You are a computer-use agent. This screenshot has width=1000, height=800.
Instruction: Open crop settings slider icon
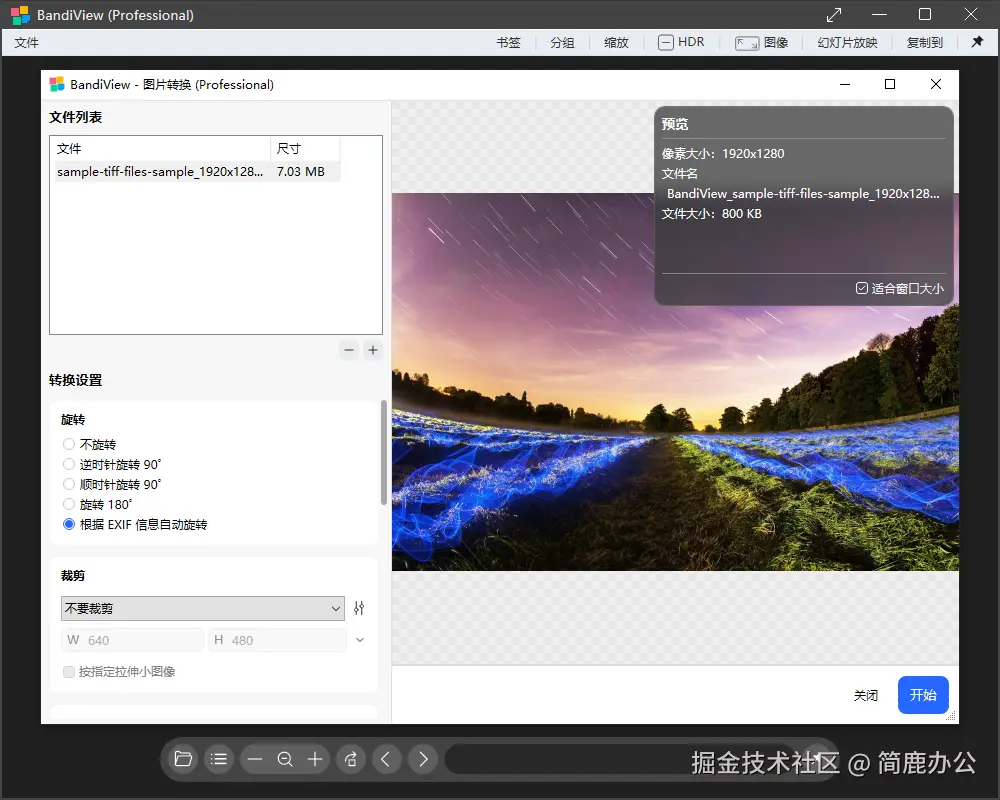coord(360,608)
